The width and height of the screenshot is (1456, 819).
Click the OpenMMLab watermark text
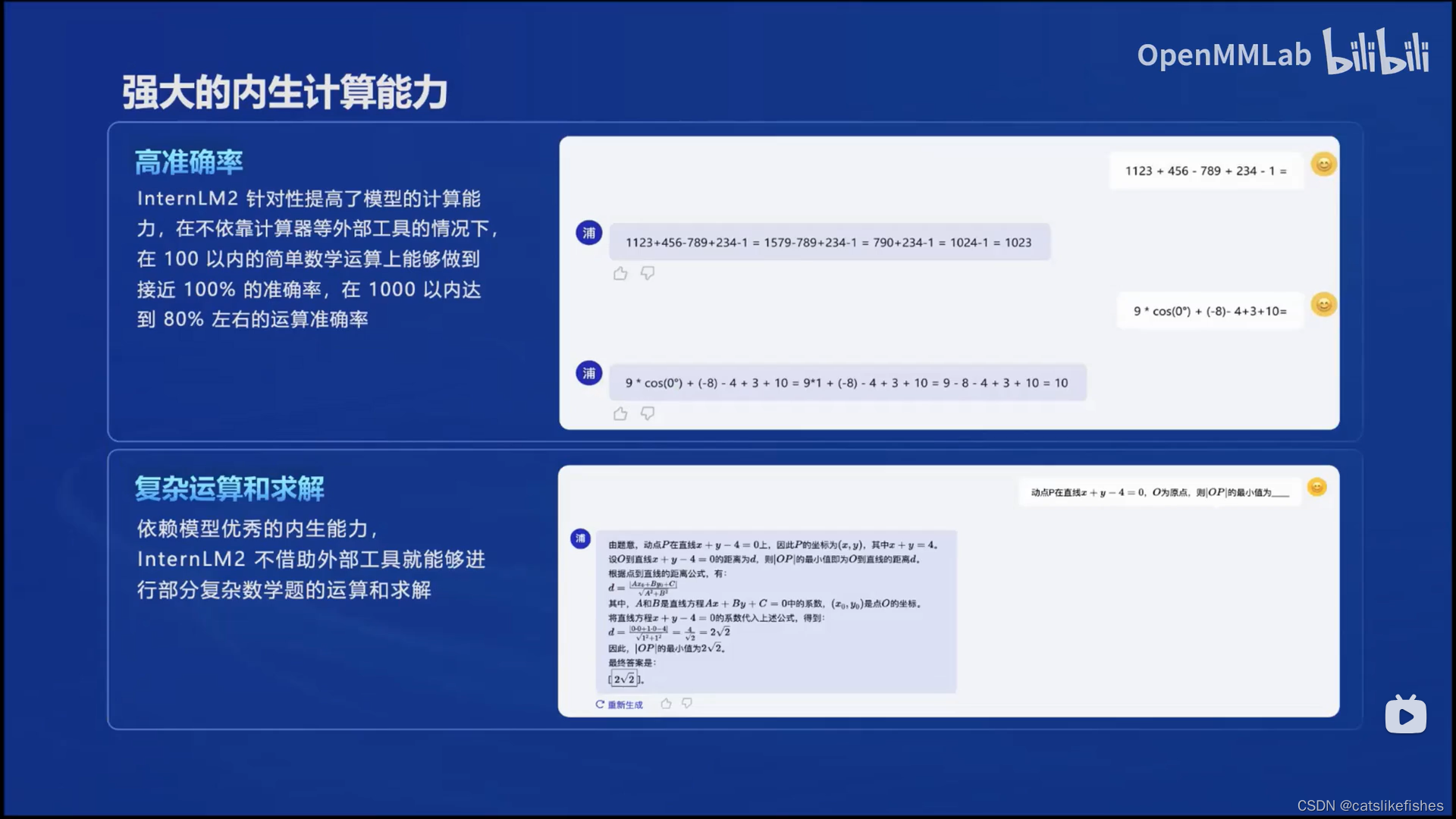coord(1223,55)
